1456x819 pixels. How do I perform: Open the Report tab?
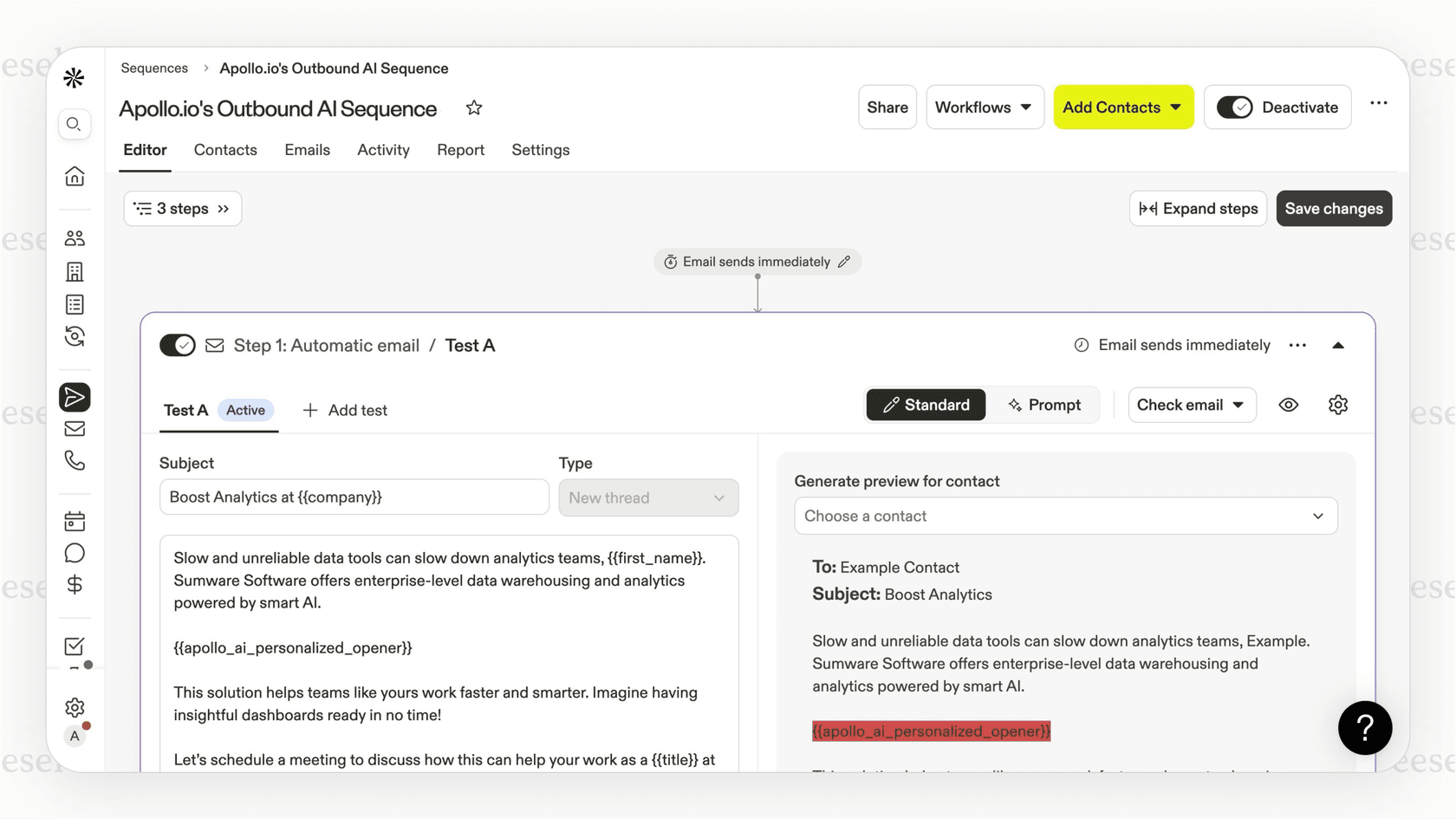click(x=460, y=150)
